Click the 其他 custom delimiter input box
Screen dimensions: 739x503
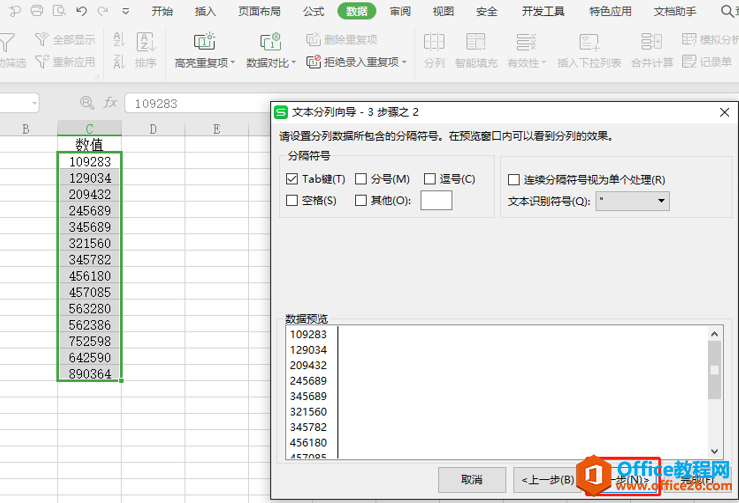[x=436, y=200]
